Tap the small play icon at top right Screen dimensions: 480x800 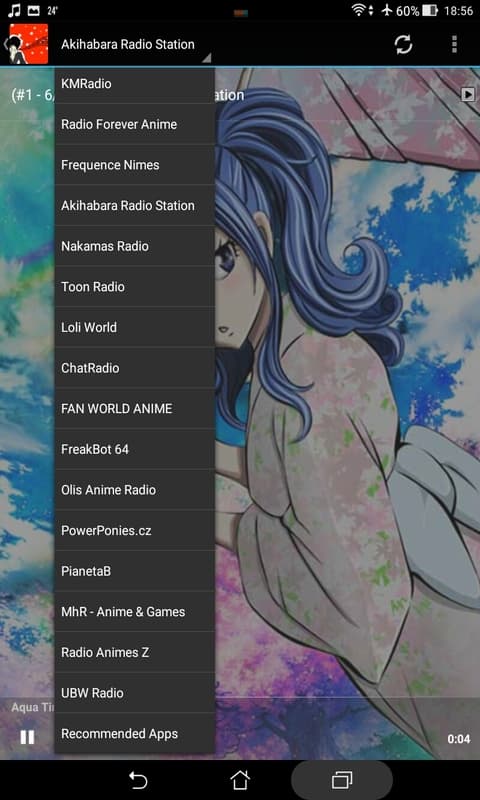[468, 94]
